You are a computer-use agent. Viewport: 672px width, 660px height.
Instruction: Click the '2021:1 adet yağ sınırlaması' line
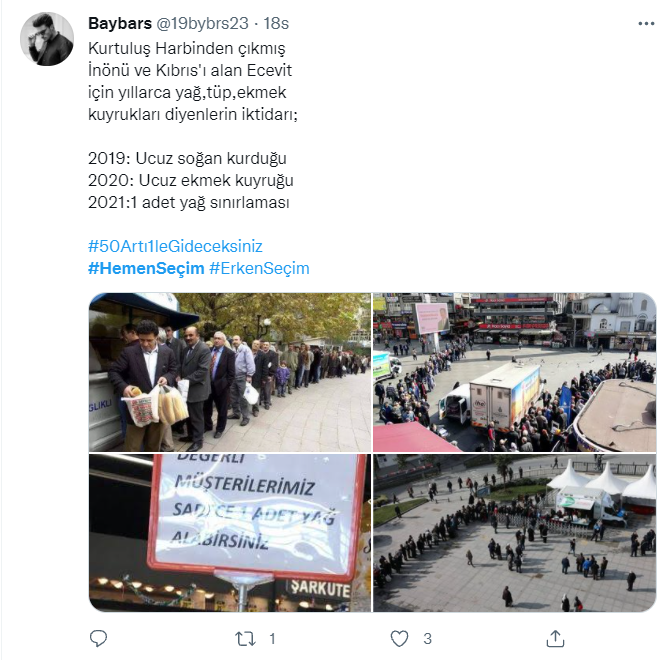[x=189, y=202]
